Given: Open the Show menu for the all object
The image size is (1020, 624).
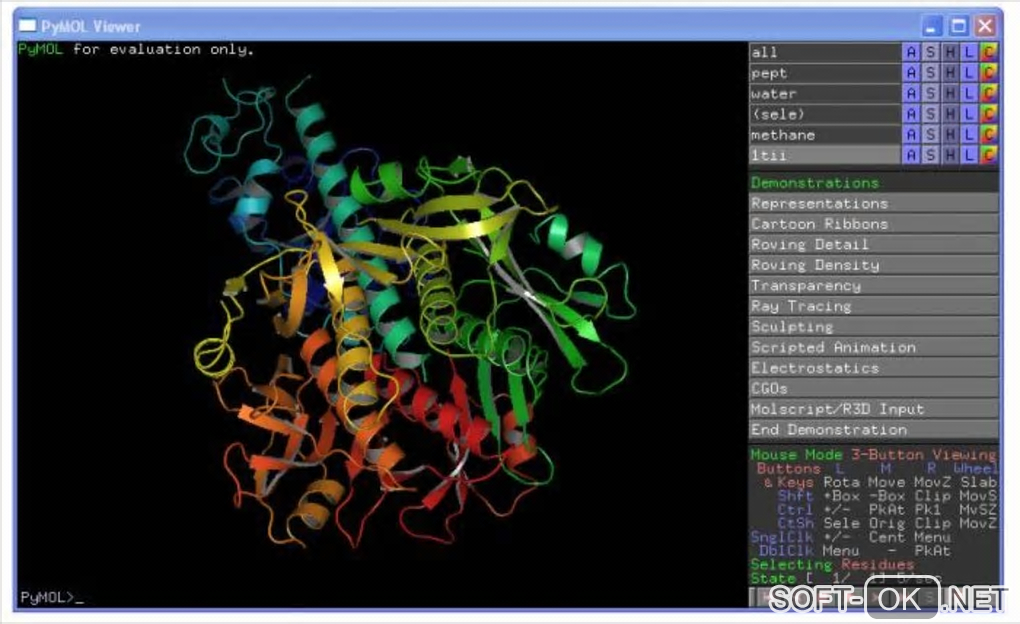Looking at the screenshot, I should [930, 52].
